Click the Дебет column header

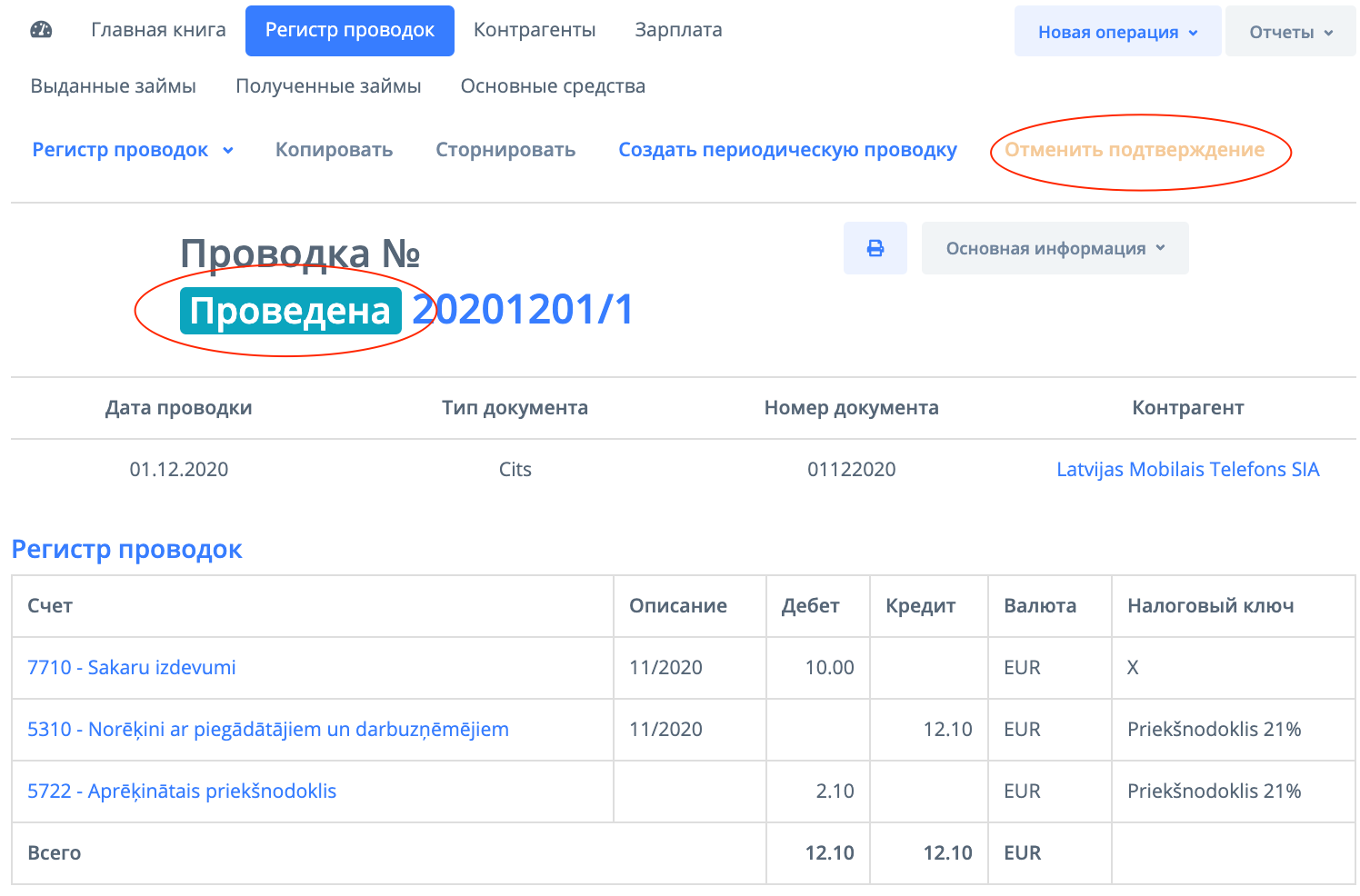(811, 606)
